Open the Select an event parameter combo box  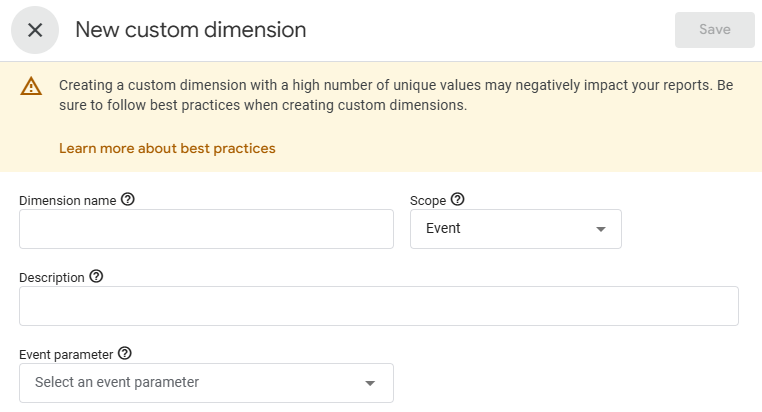pos(207,383)
